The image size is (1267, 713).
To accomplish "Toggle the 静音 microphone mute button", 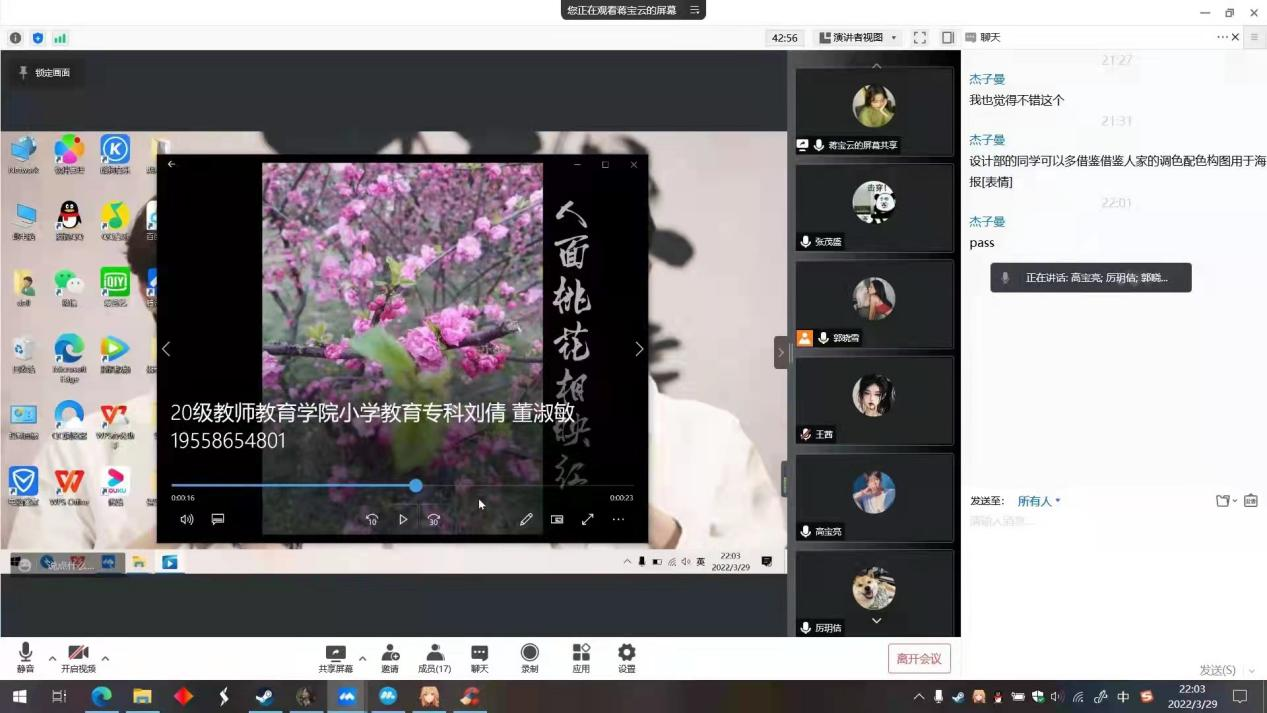I will tap(25, 657).
